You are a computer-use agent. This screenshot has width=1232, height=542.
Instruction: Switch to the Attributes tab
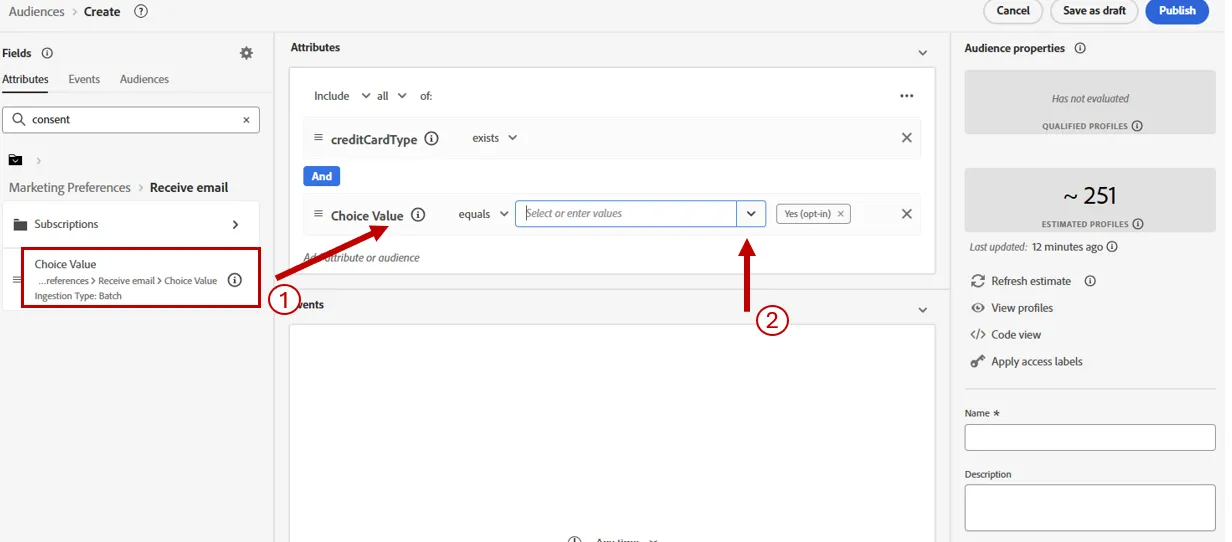click(25, 79)
